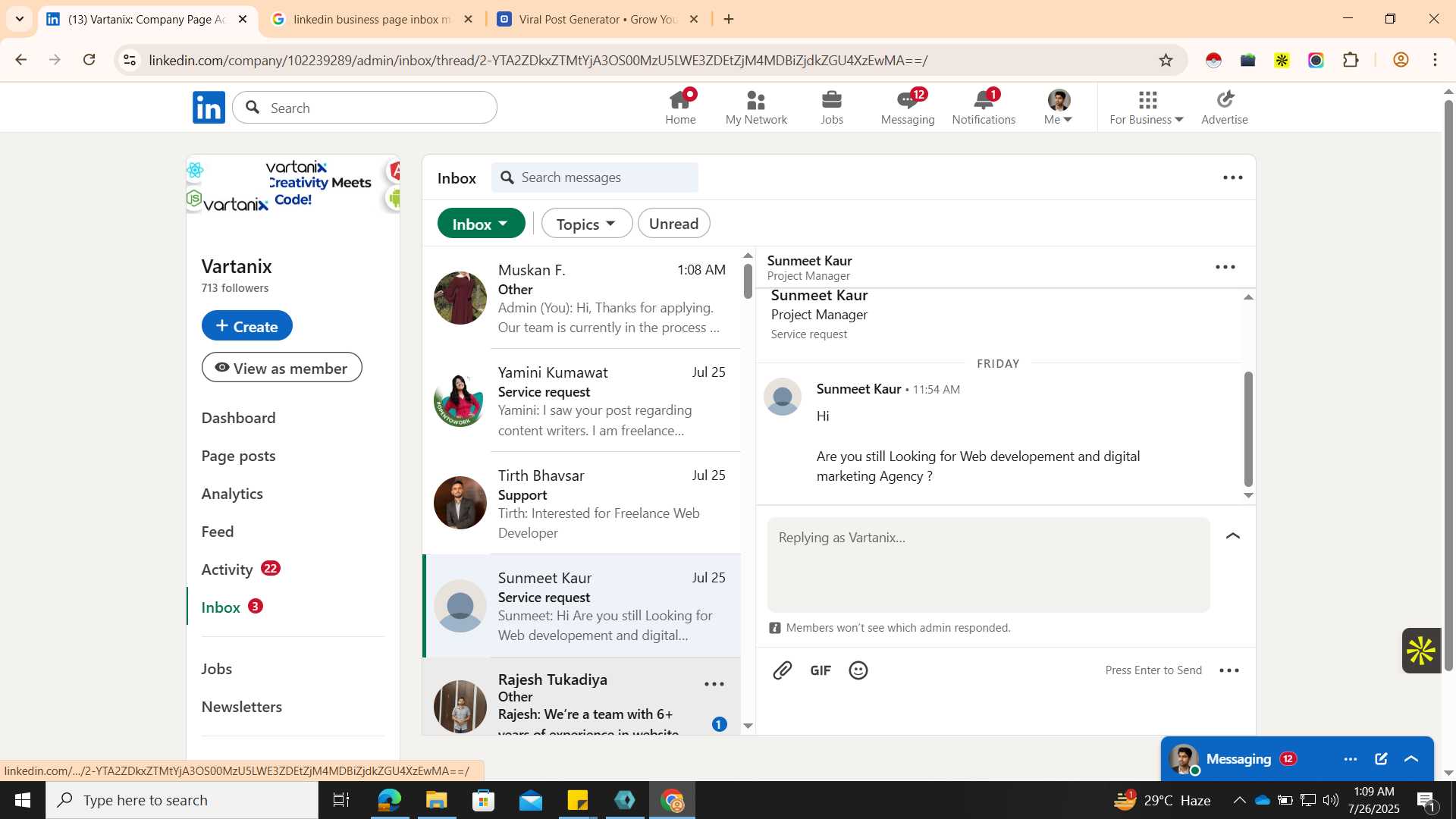The height and width of the screenshot is (819, 1456).
Task: Open Windows notification center
Action: [x=1426, y=800]
